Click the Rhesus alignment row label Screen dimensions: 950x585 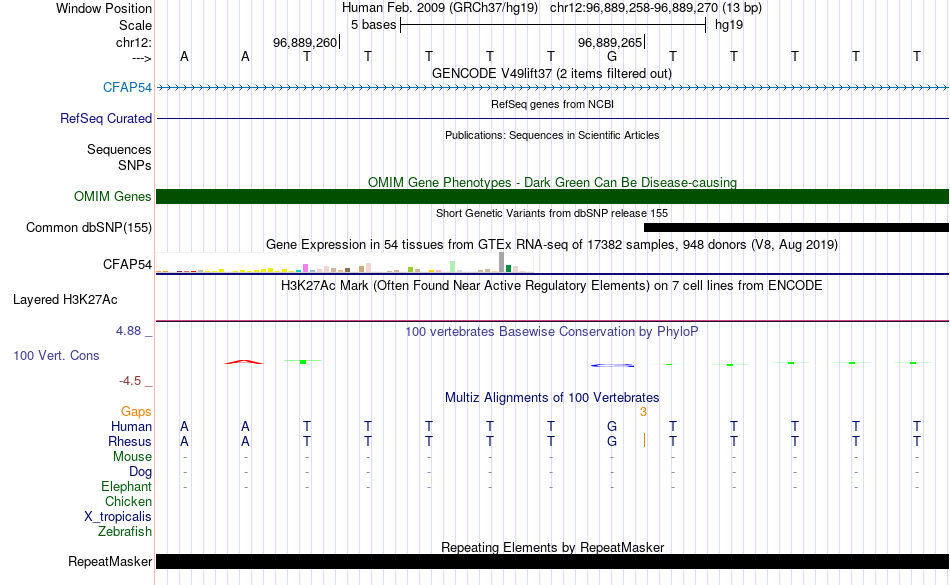[x=130, y=441]
